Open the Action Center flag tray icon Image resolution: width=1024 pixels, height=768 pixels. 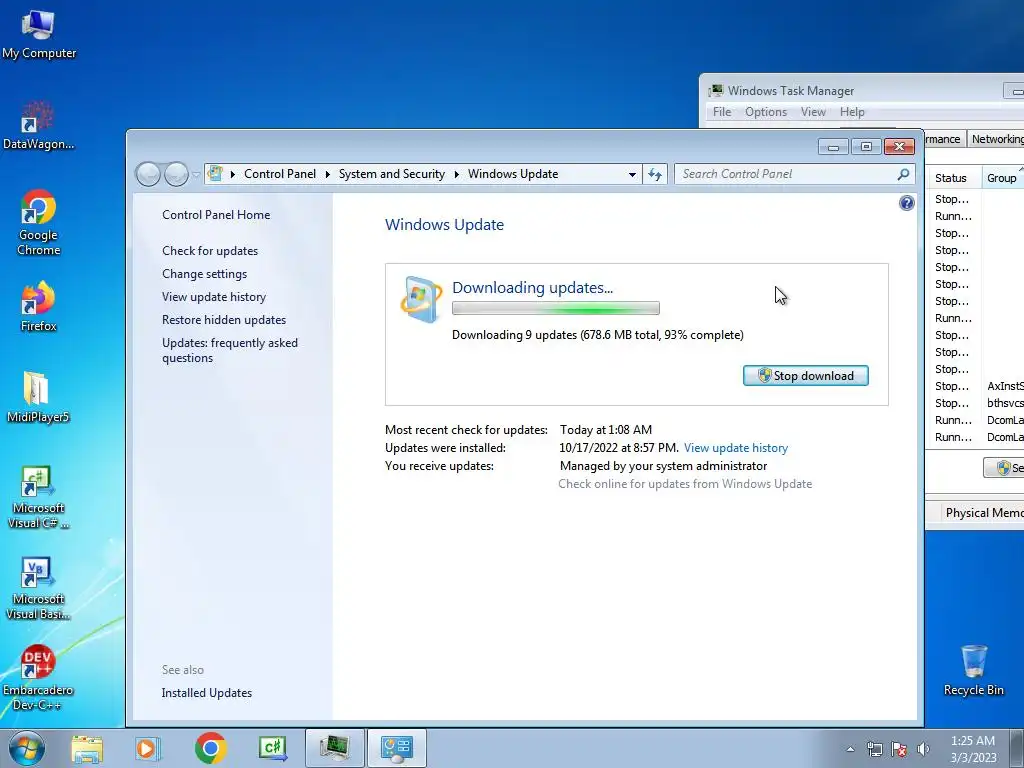tap(899, 749)
